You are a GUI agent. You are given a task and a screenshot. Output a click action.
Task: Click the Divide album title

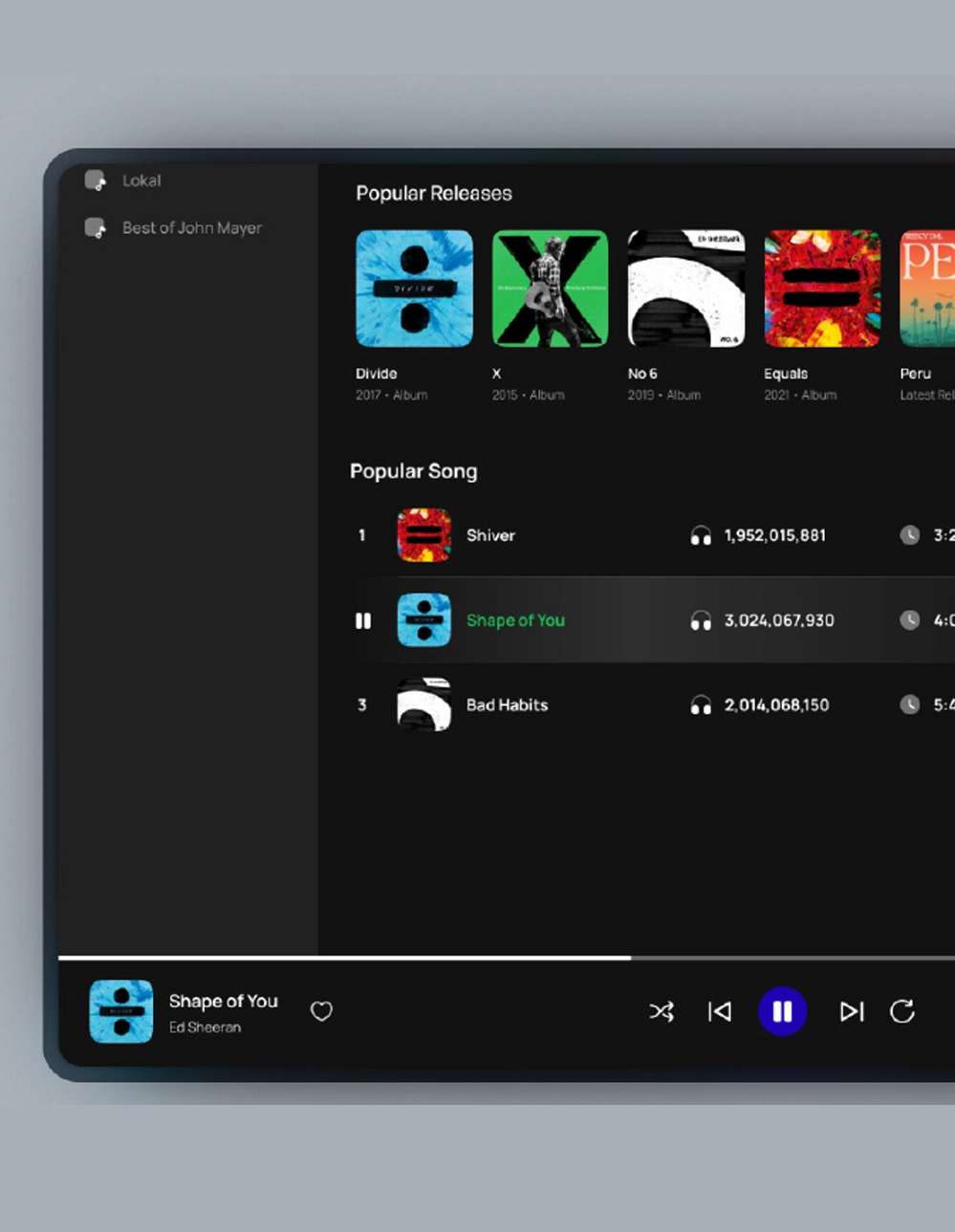click(x=376, y=374)
